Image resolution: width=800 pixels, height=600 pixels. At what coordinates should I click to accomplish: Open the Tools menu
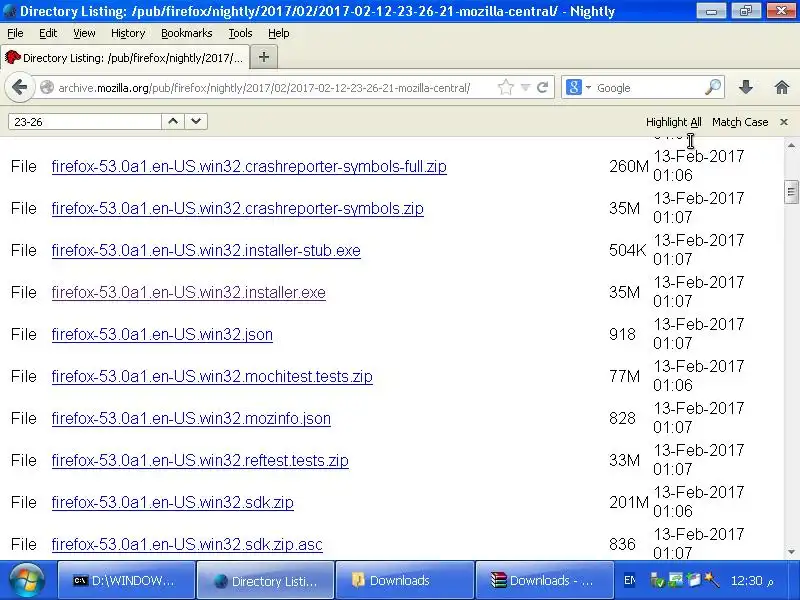click(240, 33)
